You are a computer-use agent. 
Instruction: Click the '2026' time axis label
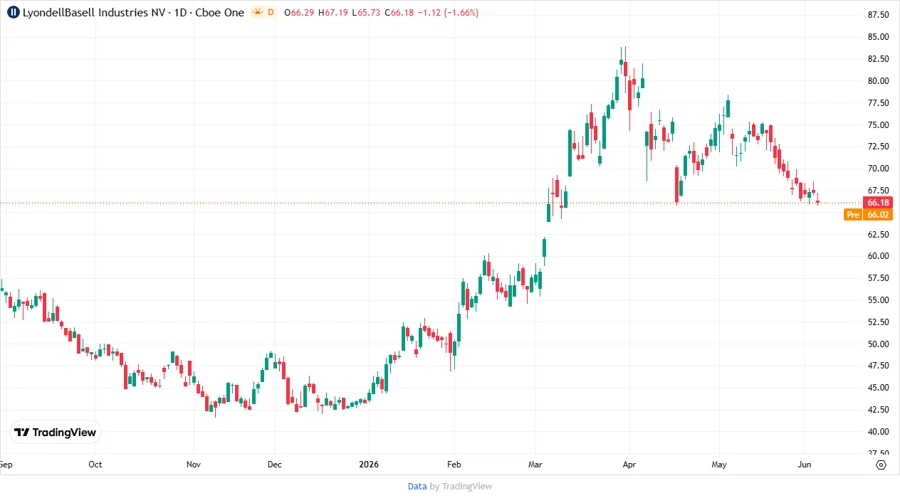(368, 465)
